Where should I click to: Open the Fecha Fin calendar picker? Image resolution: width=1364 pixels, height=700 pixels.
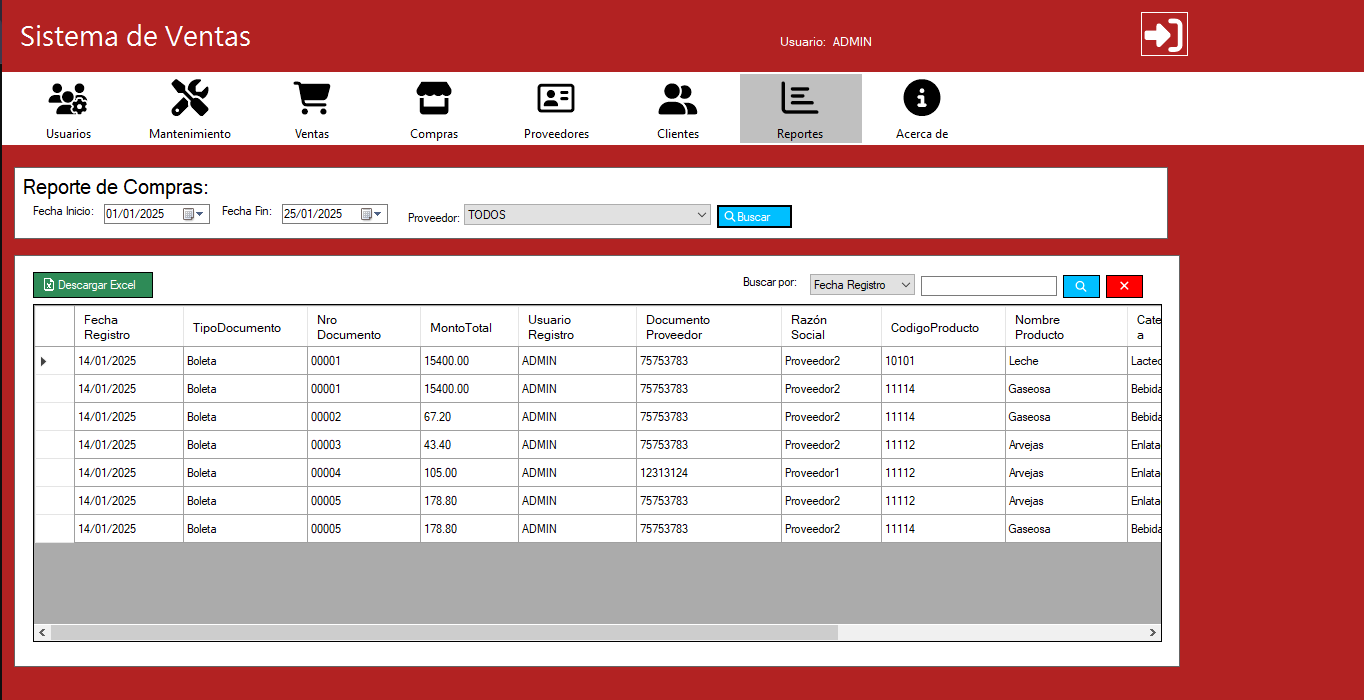371,214
